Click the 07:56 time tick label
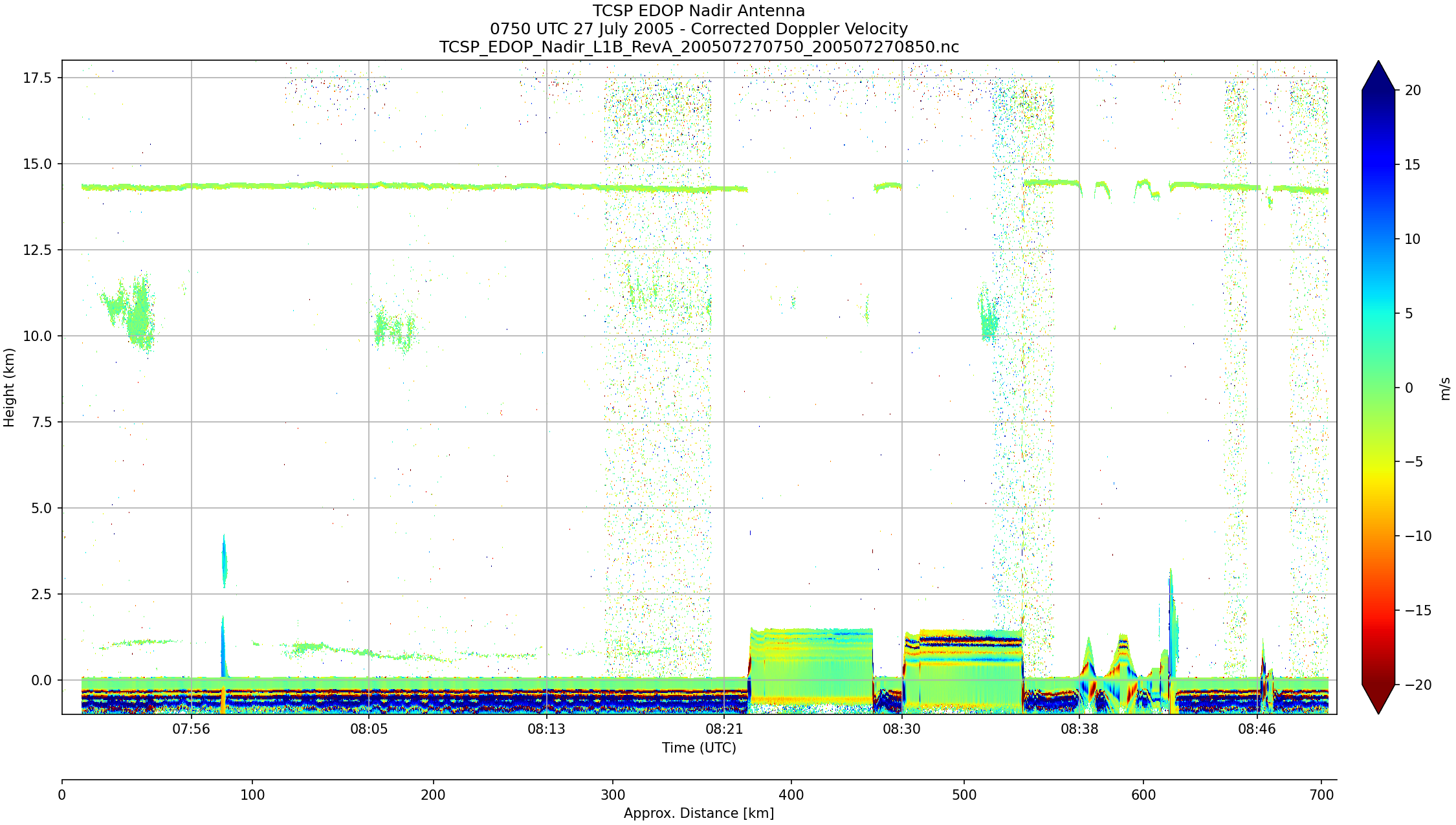Viewport: 1456px width, 825px height. coord(191,729)
